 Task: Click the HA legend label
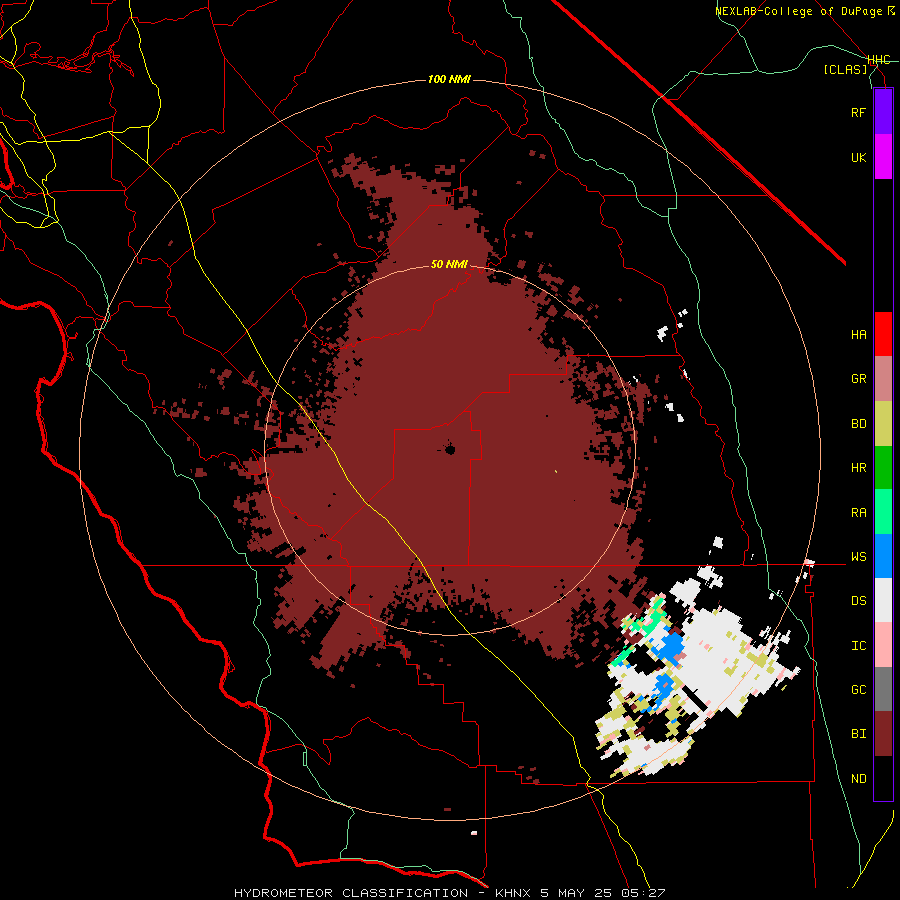pyautogui.click(x=858, y=335)
